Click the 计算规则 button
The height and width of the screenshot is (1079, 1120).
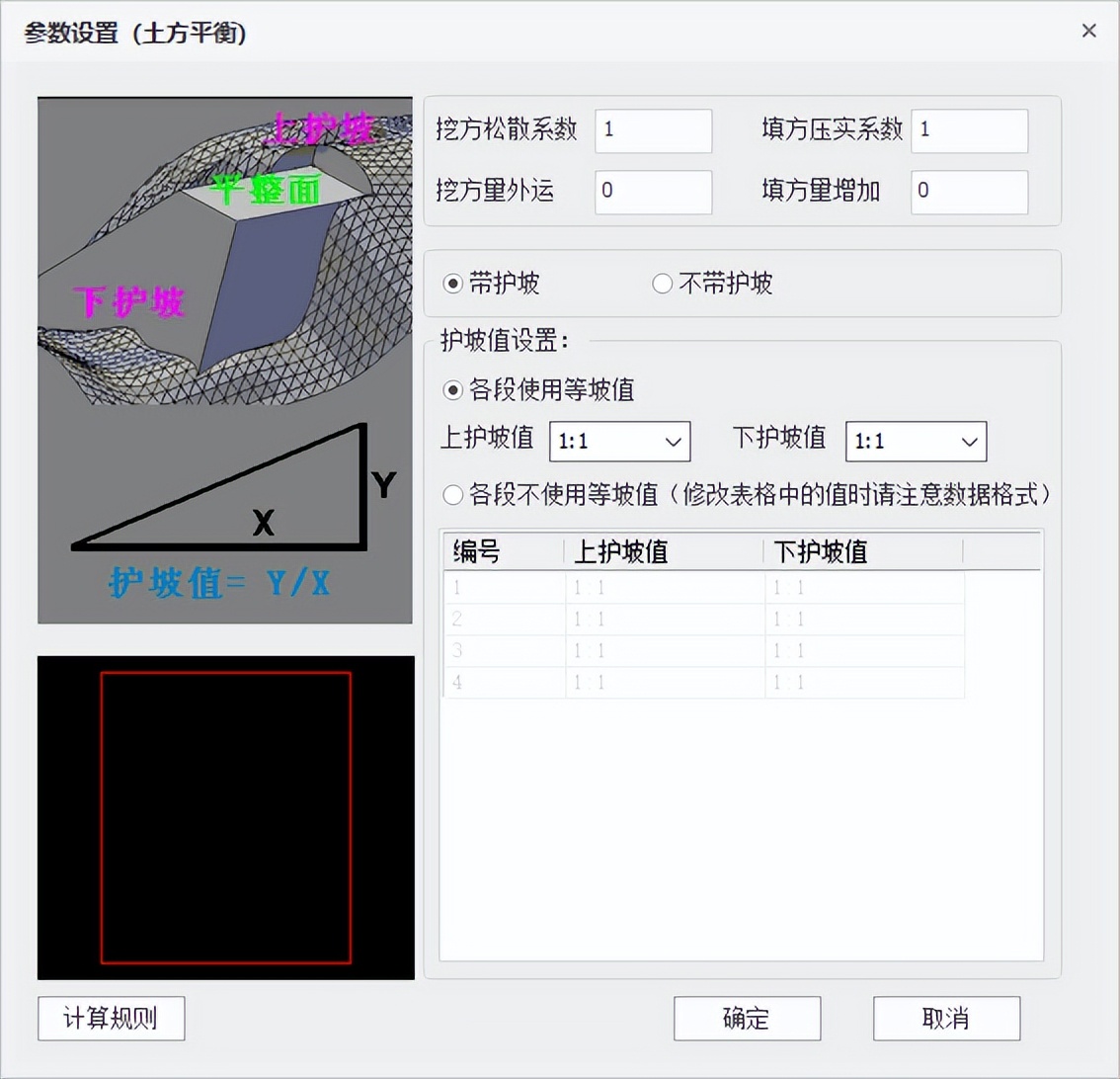tap(111, 1019)
